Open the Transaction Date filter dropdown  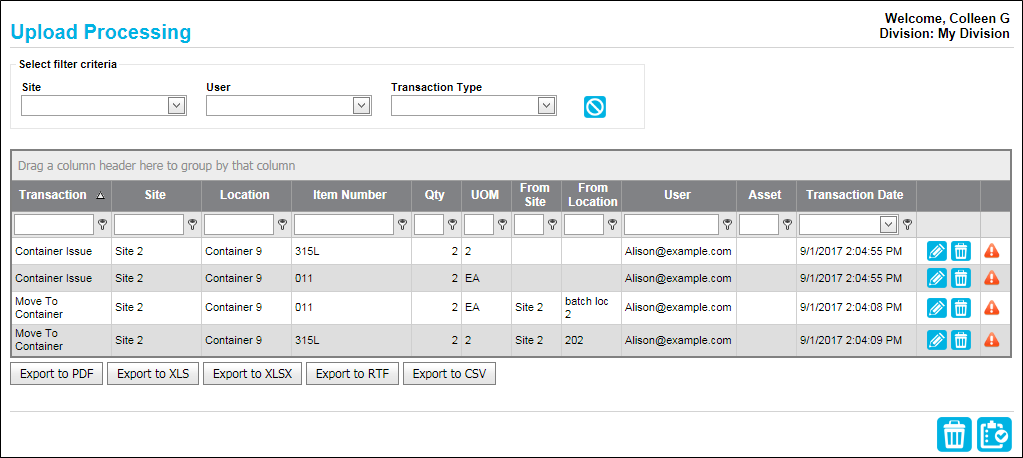(x=888, y=224)
